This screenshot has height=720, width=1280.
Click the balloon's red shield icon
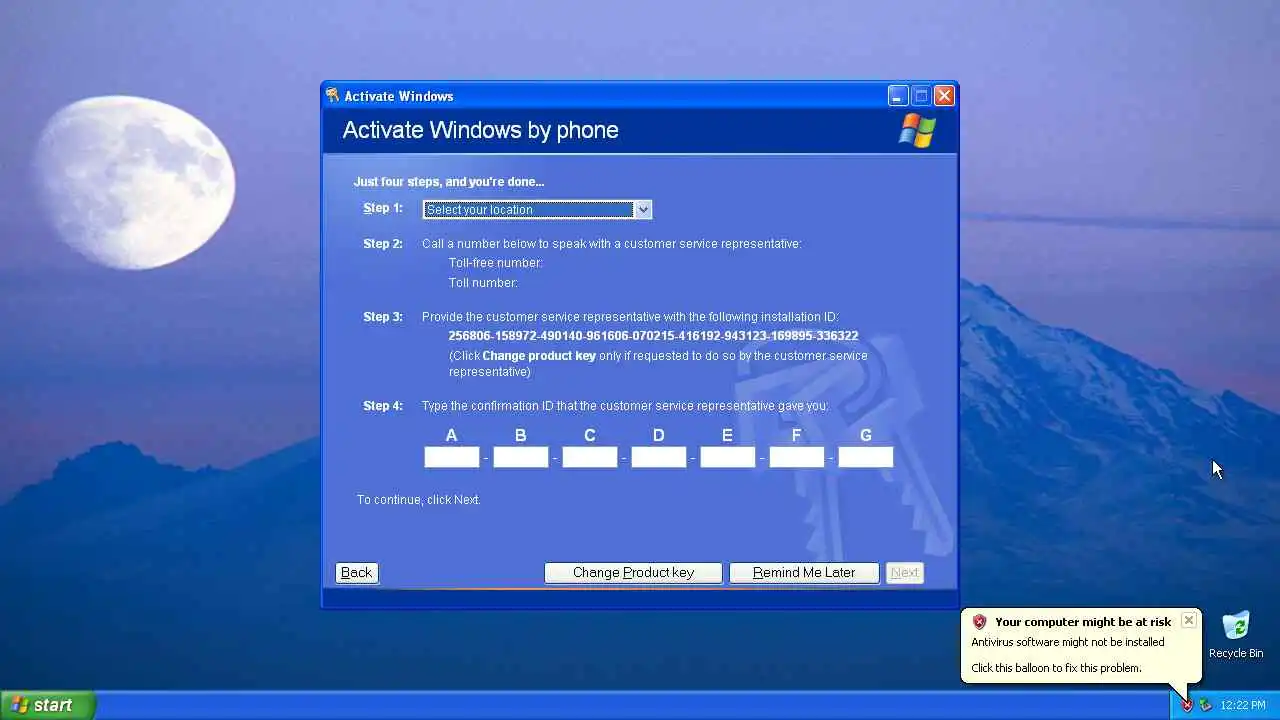980,622
